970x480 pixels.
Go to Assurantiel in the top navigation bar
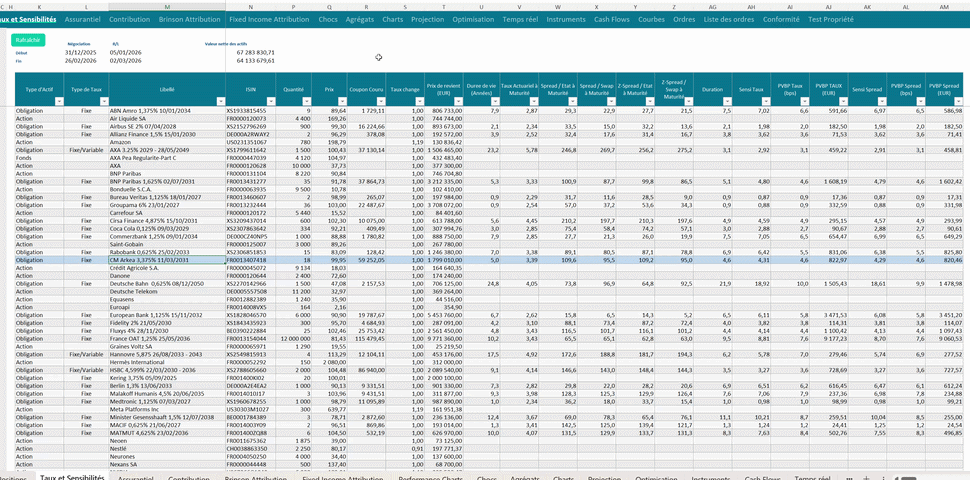[82, 19]
